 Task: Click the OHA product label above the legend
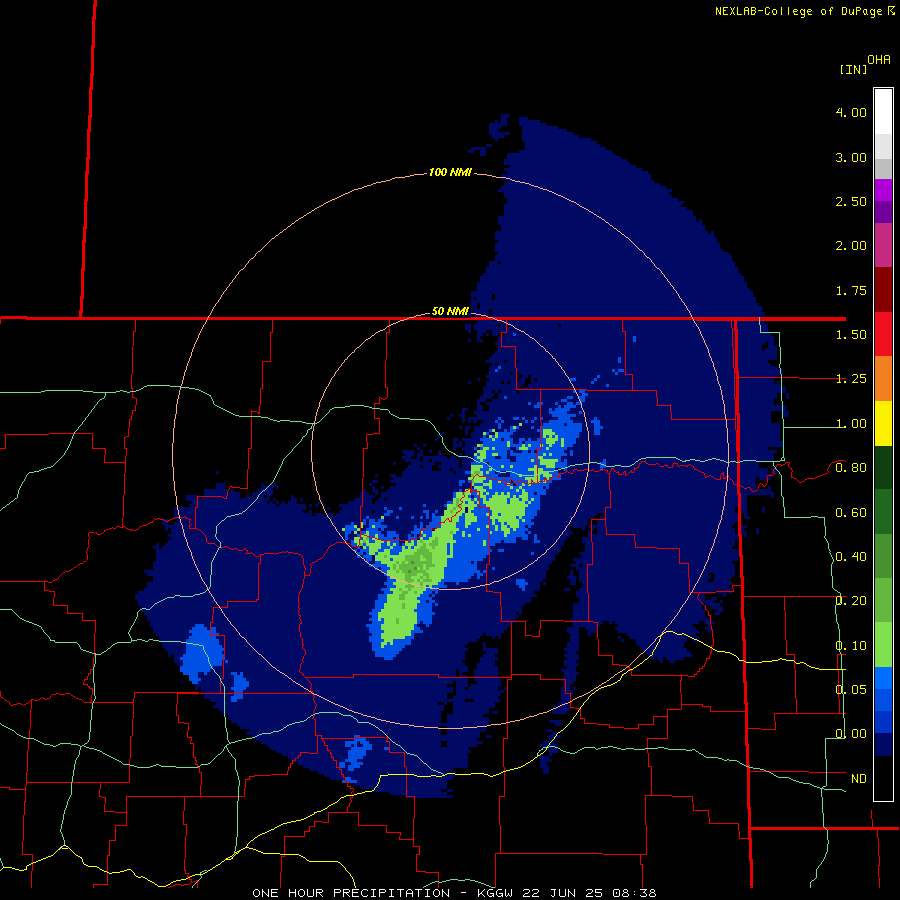[x=879, y=60]
